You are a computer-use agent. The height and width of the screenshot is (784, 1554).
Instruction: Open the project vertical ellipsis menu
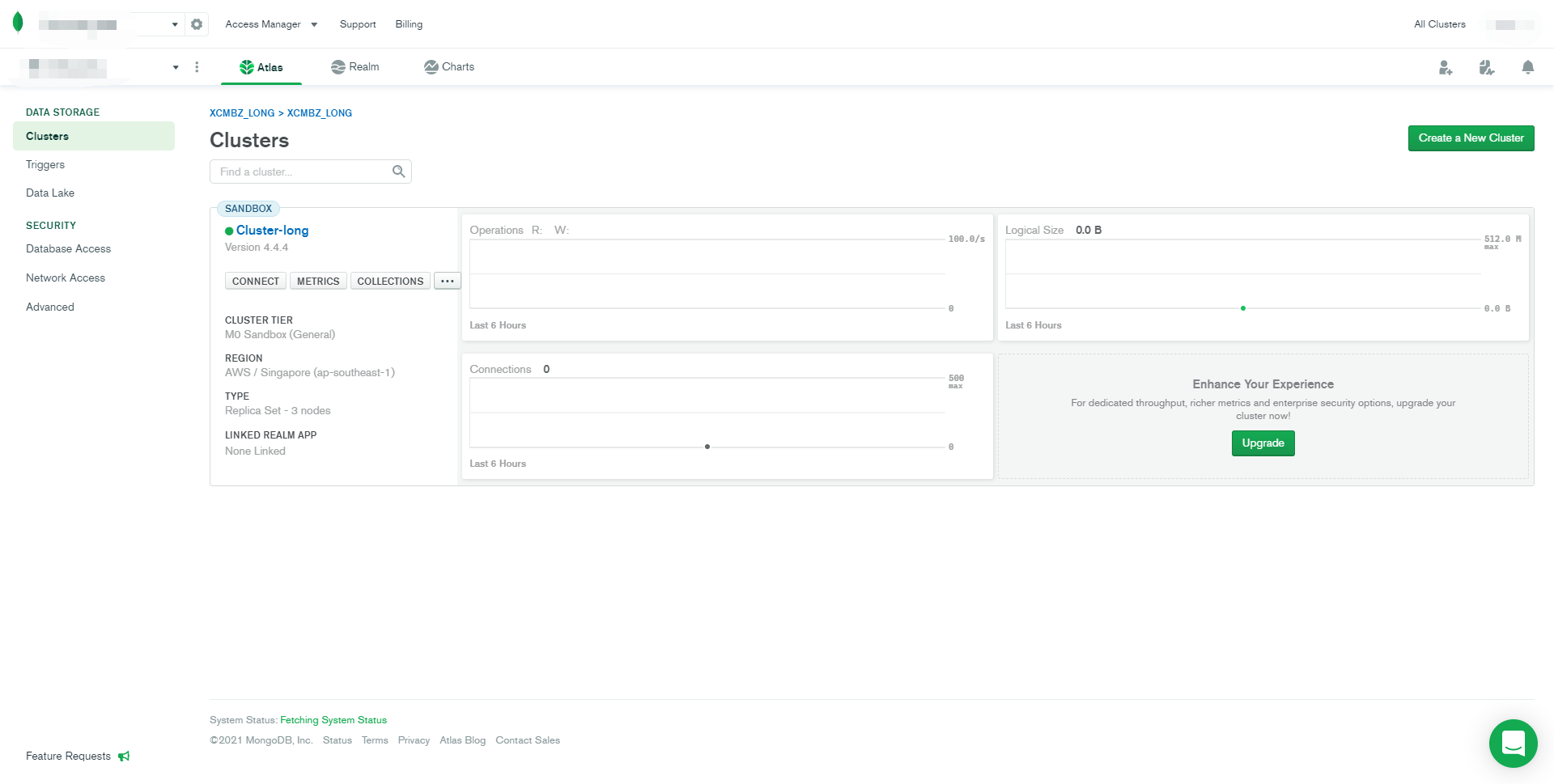(197, 67)
